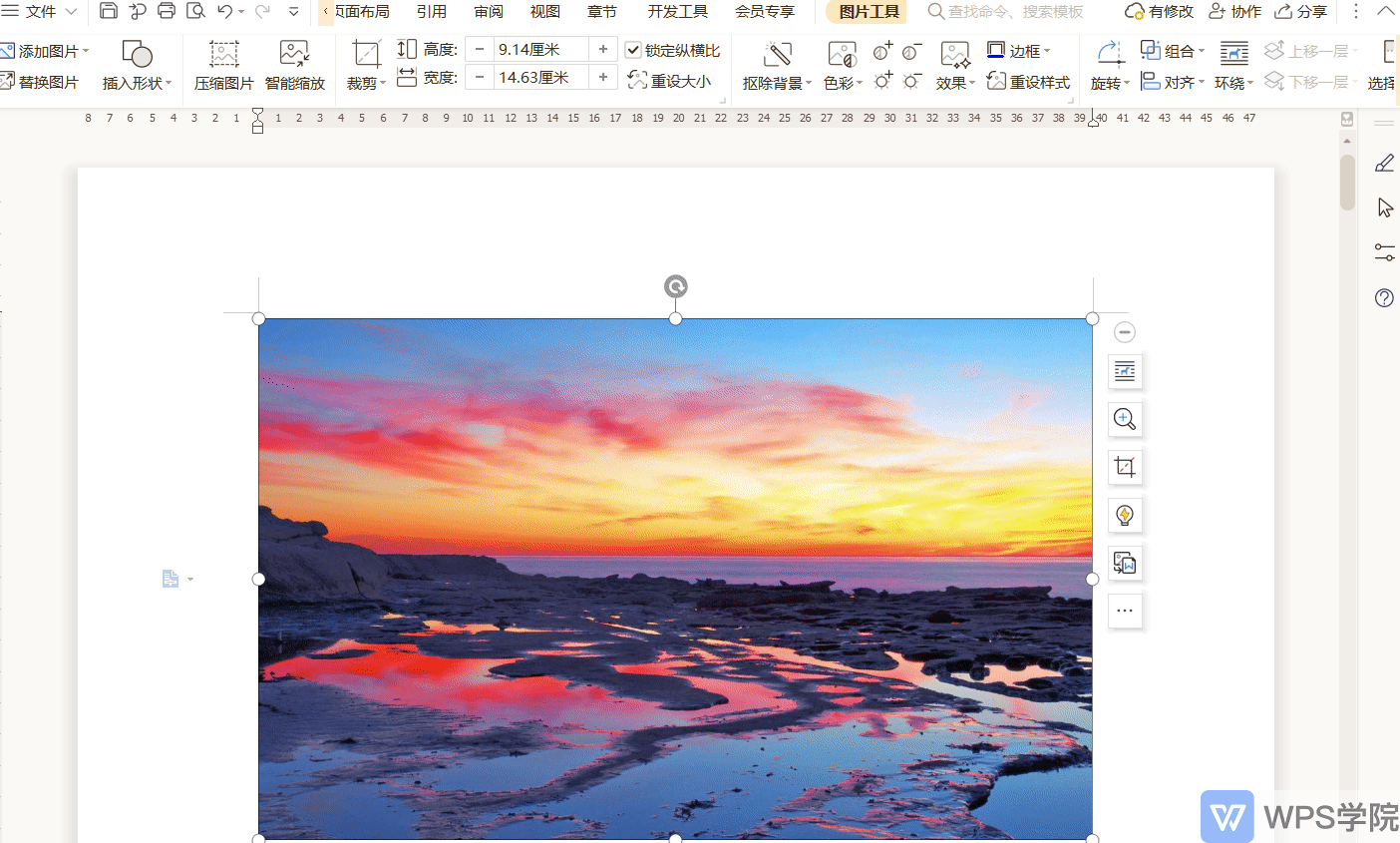
Task: Increase the width value with plus button
Action: click(603, 77)
